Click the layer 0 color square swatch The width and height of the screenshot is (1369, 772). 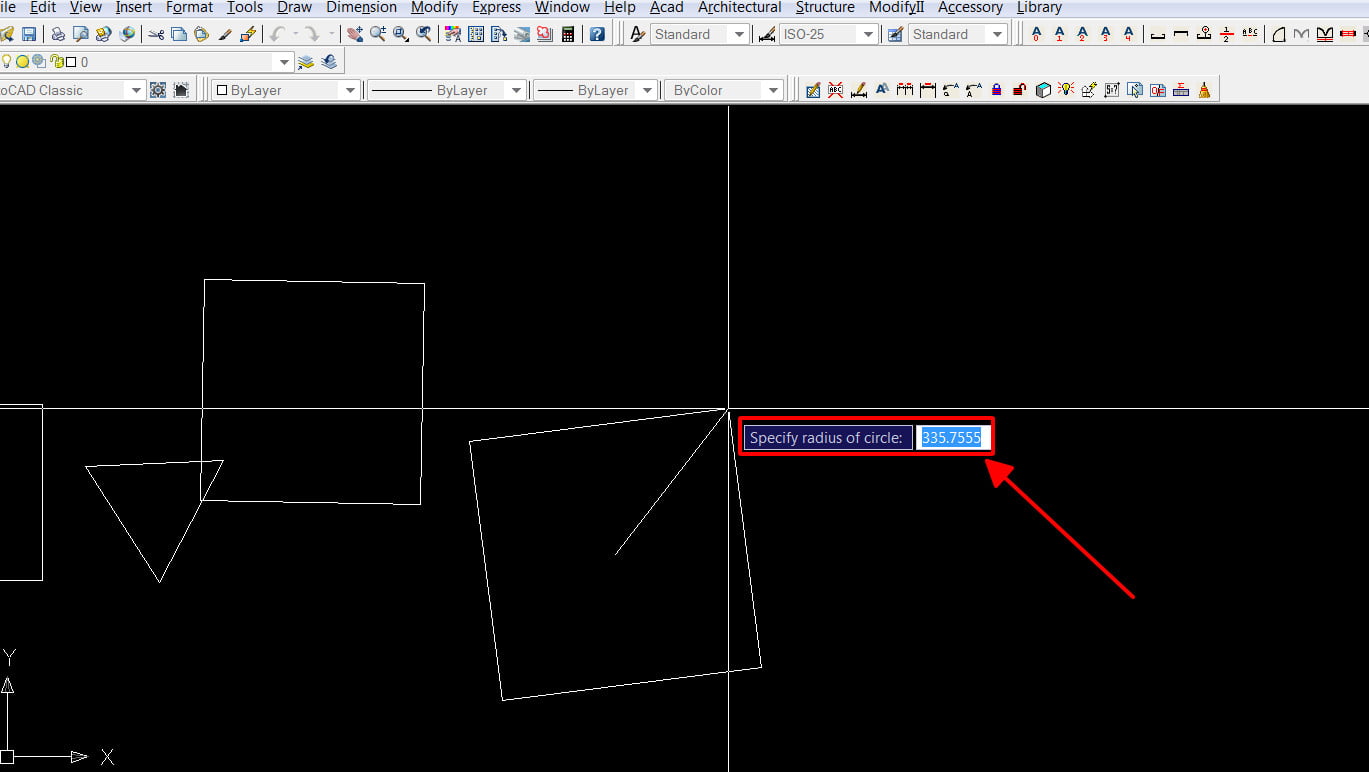coord(71,62)
